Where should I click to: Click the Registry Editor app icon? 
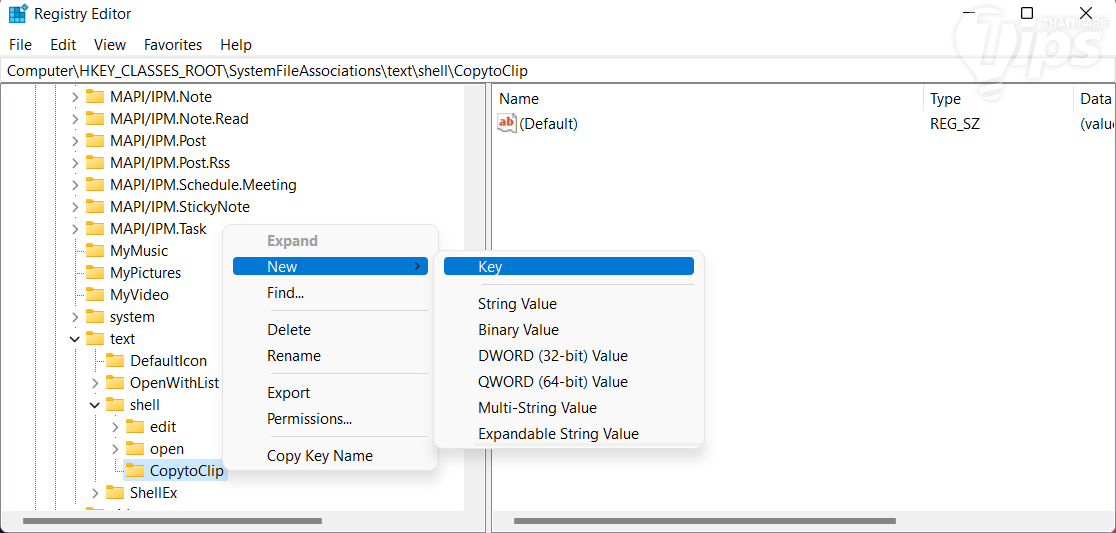coord(18,14)
